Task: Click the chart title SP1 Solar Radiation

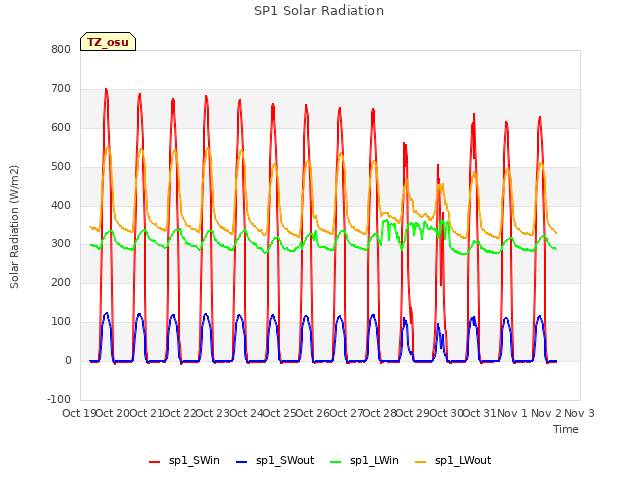Action: coord(319,11)
